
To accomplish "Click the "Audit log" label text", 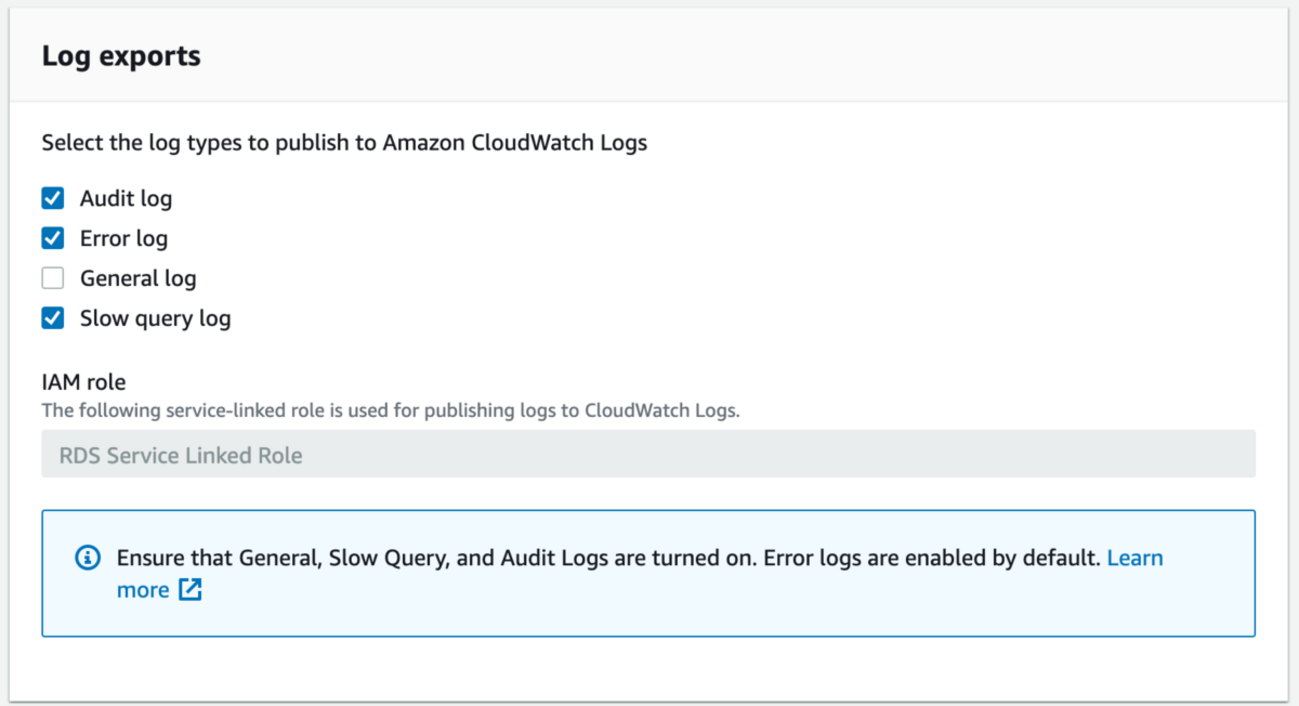I will pos(126,199).
